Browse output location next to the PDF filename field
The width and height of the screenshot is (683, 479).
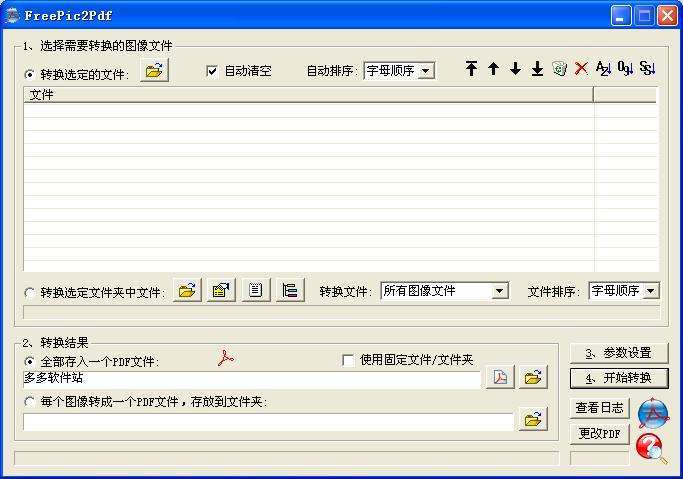[x=533, y=377]
